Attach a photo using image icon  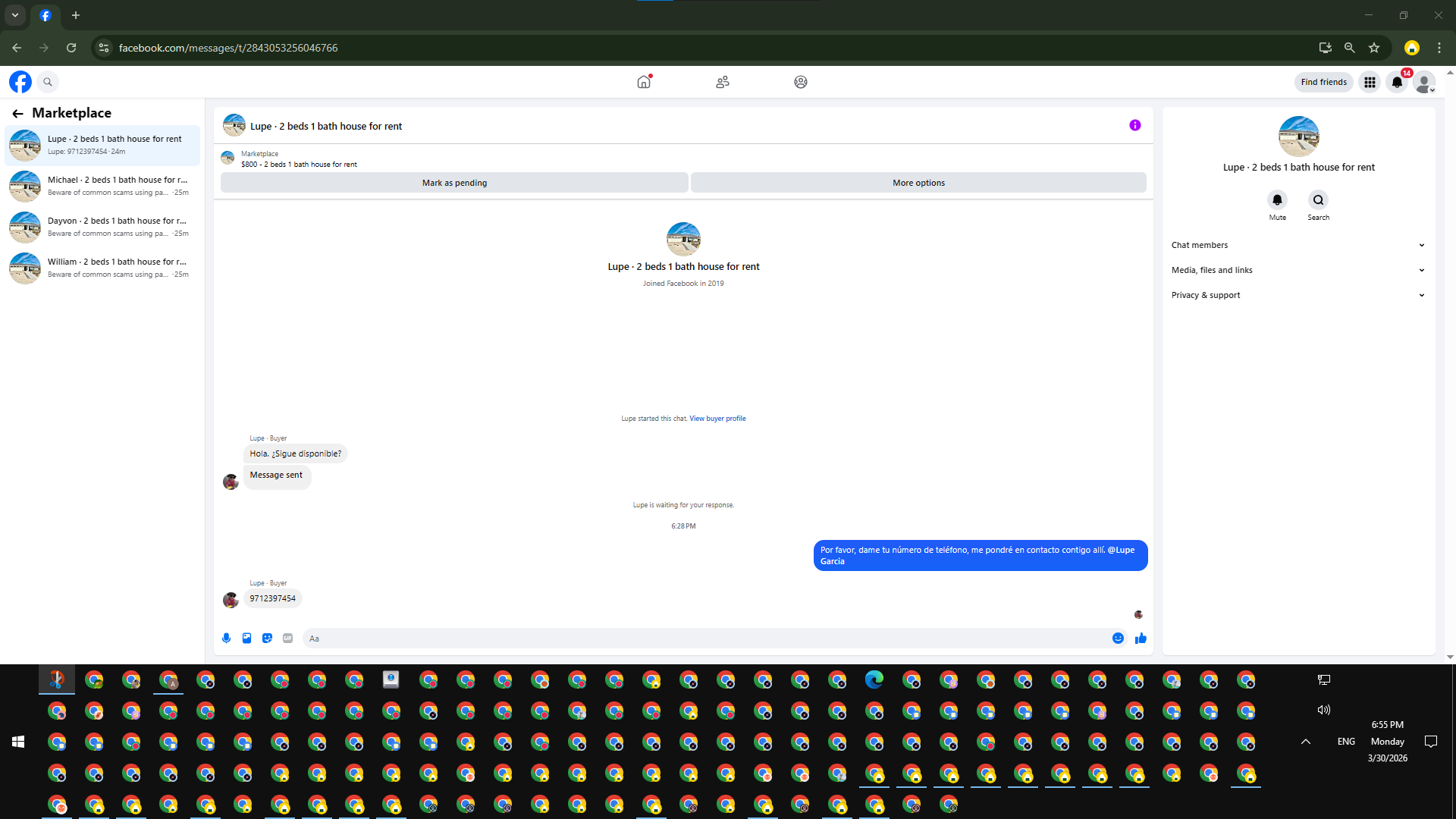[x=246, y=639]
